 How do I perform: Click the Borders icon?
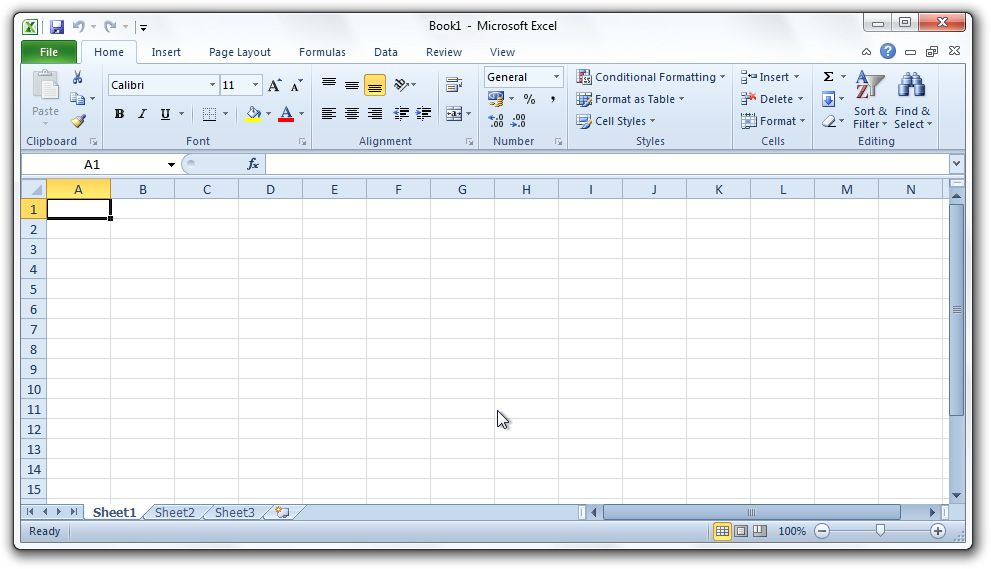pos(209,114)
